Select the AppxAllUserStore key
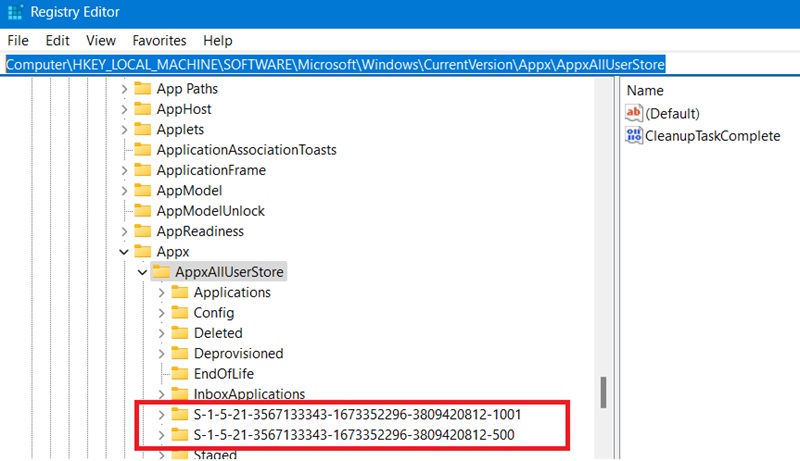This screenshot has height=461, width=800. click(x=229, y=272)
